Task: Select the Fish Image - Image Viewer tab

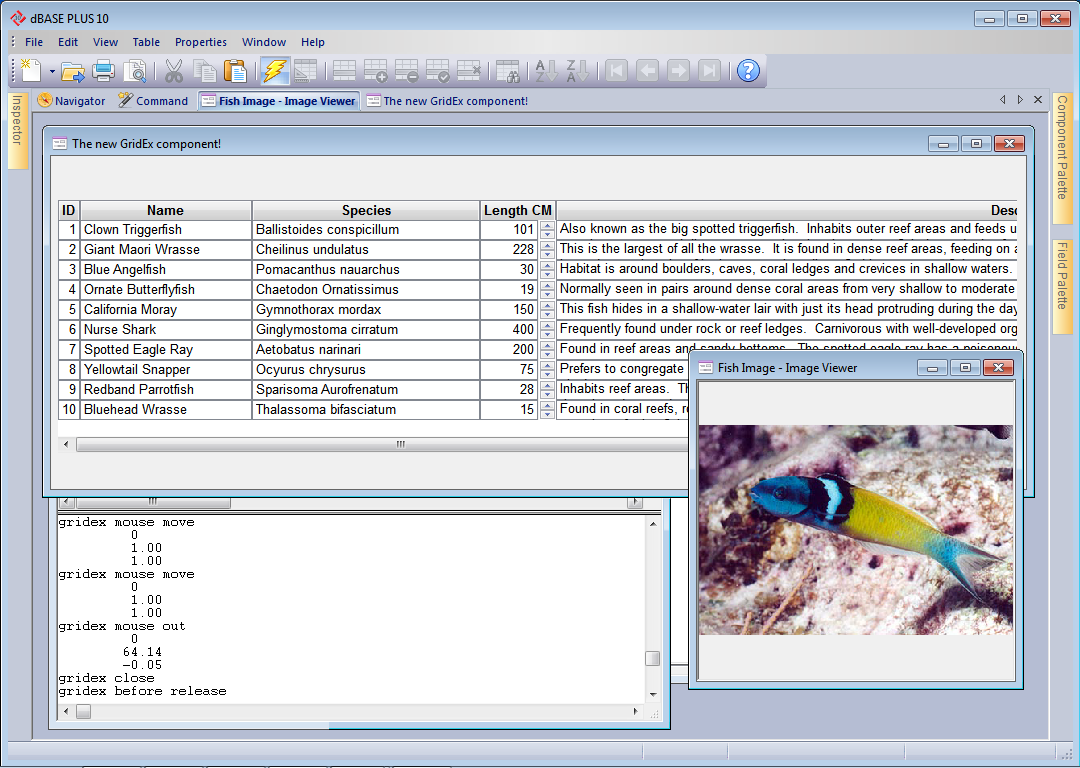Action: pyautogui.click(x=279, y=101)
